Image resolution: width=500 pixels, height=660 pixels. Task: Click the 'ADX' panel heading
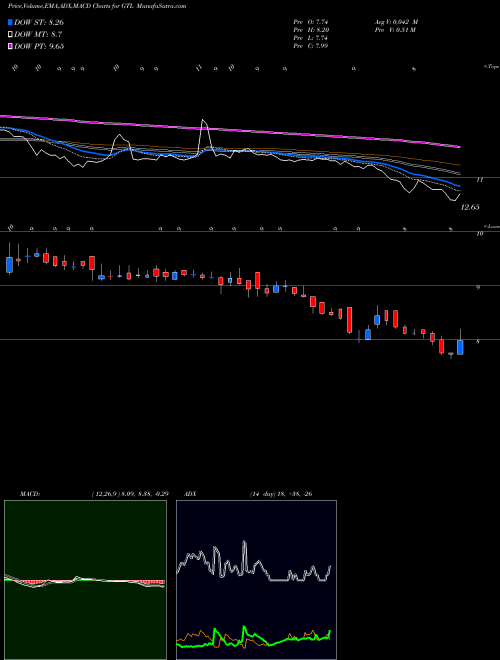tap(191, 494)
